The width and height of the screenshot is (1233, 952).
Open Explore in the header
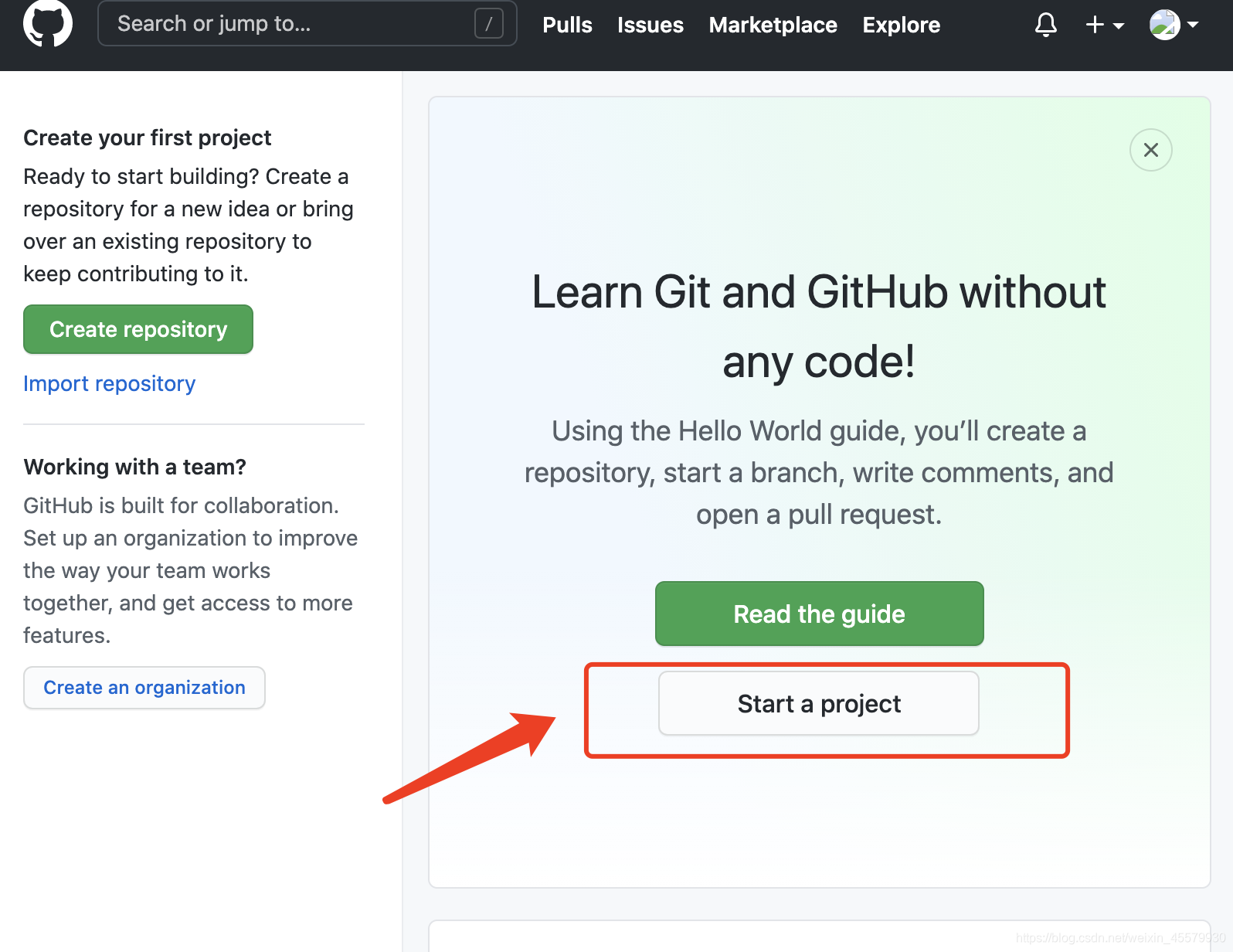point(901,25)
